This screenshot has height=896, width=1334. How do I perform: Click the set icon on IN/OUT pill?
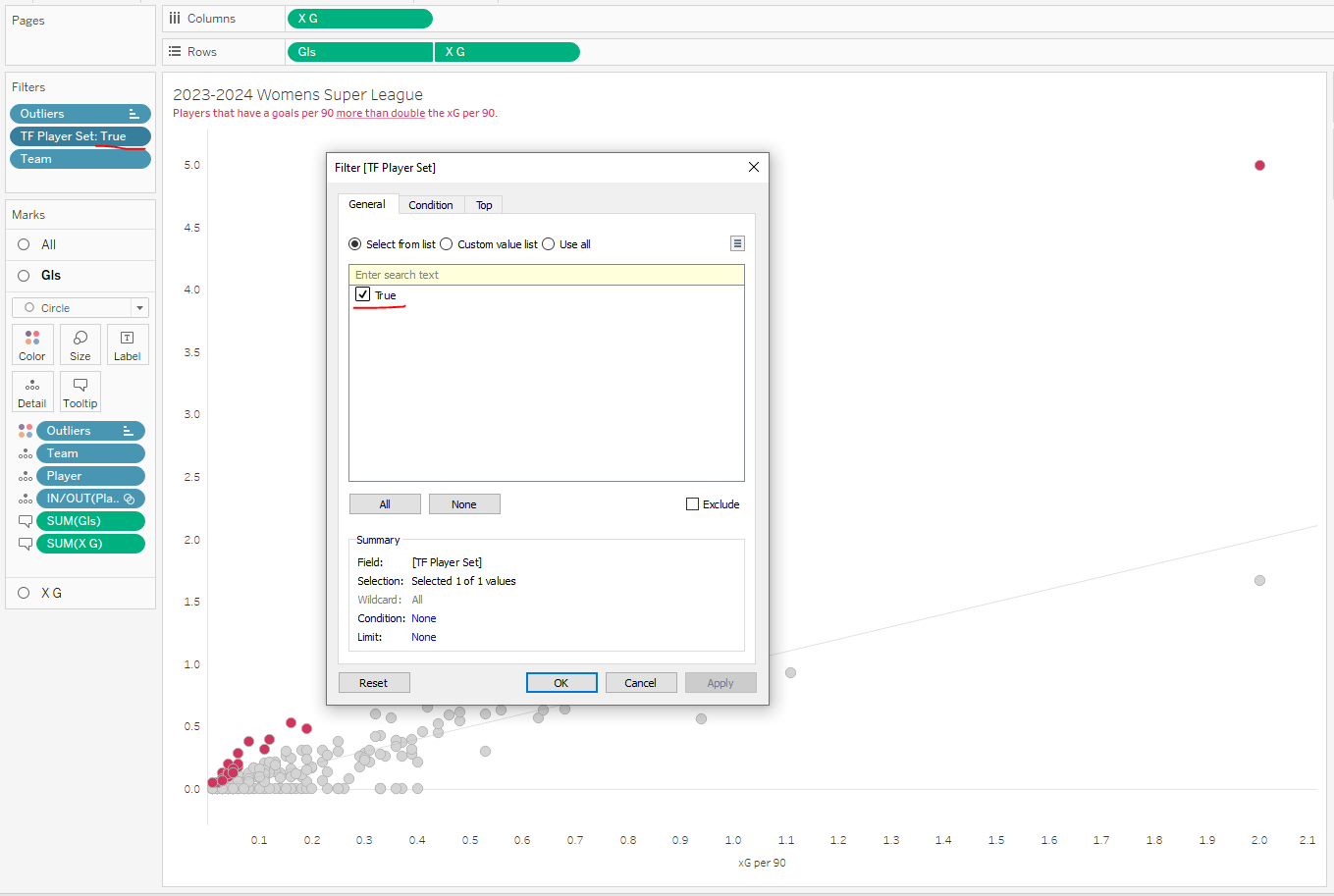coord(129,499)
